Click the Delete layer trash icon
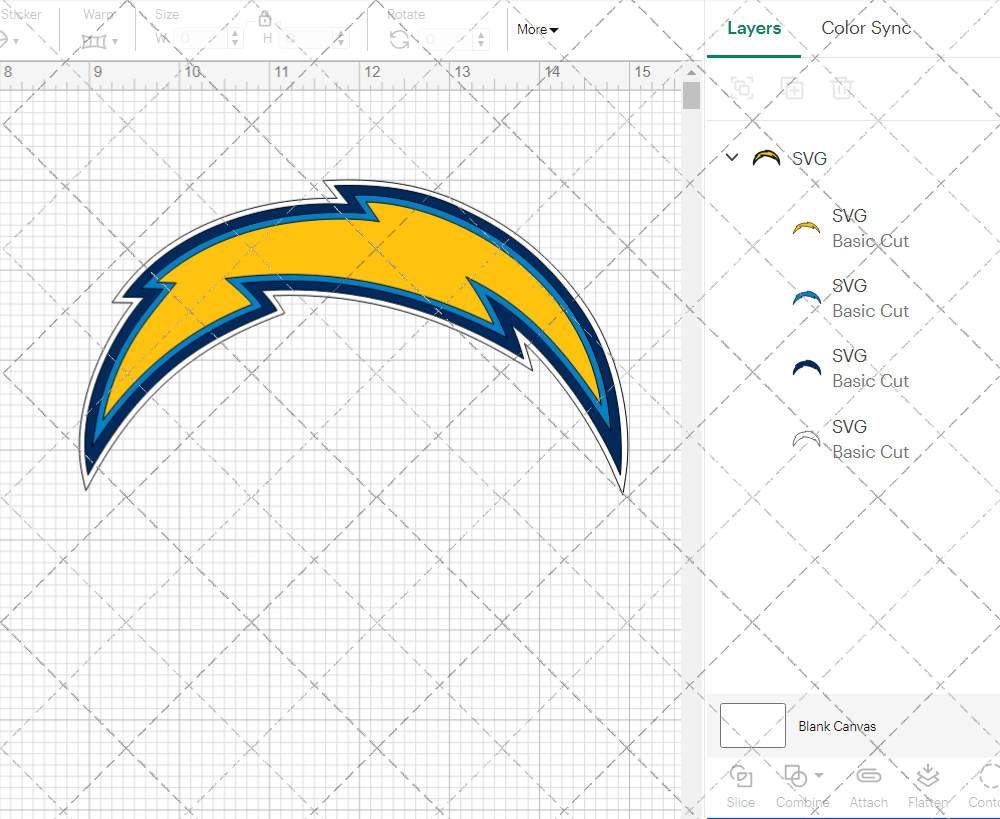The image size is (1000, 819). click(842, 87)
